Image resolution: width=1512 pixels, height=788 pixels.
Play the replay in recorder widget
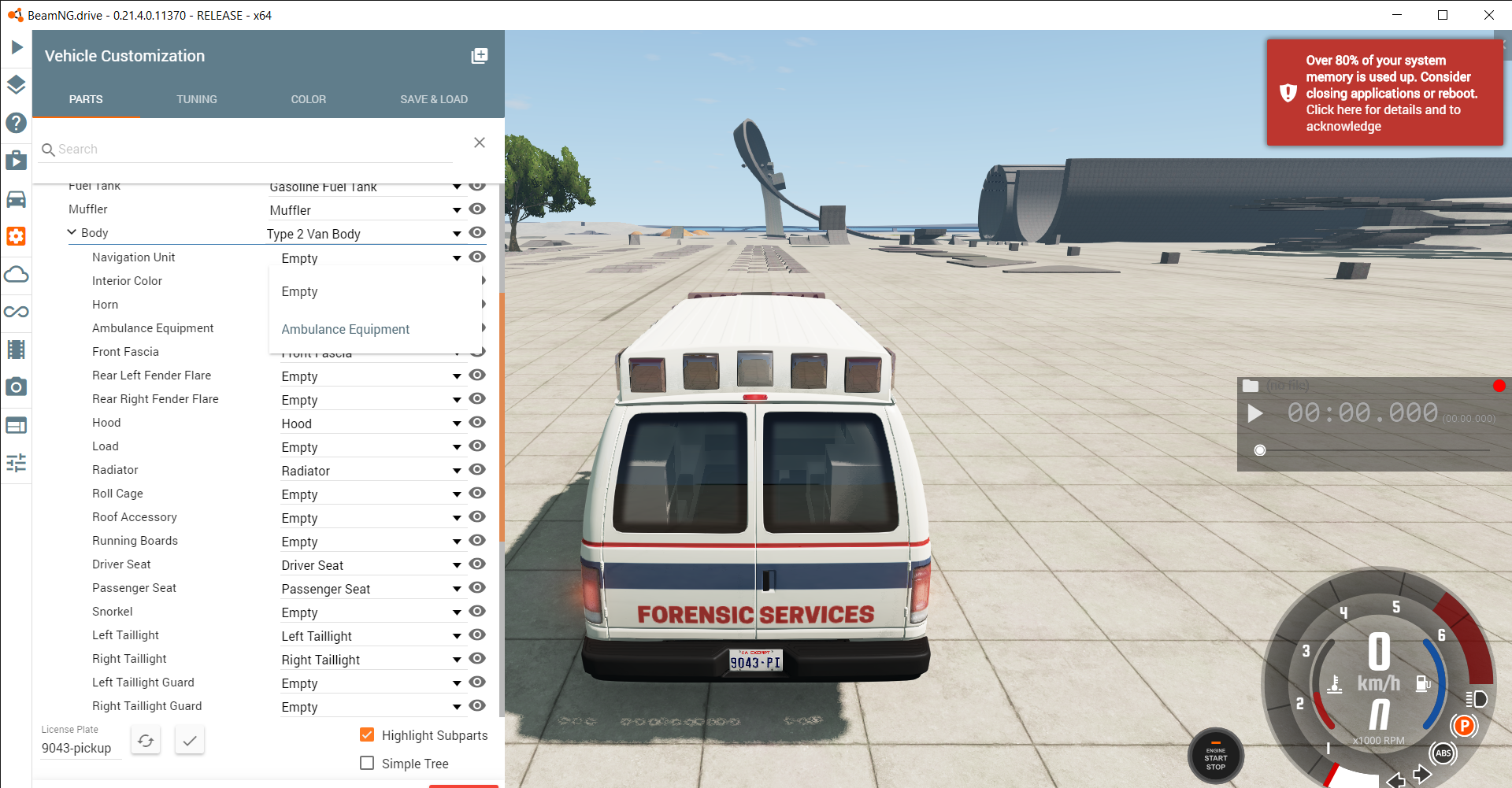pos(1255,413)
